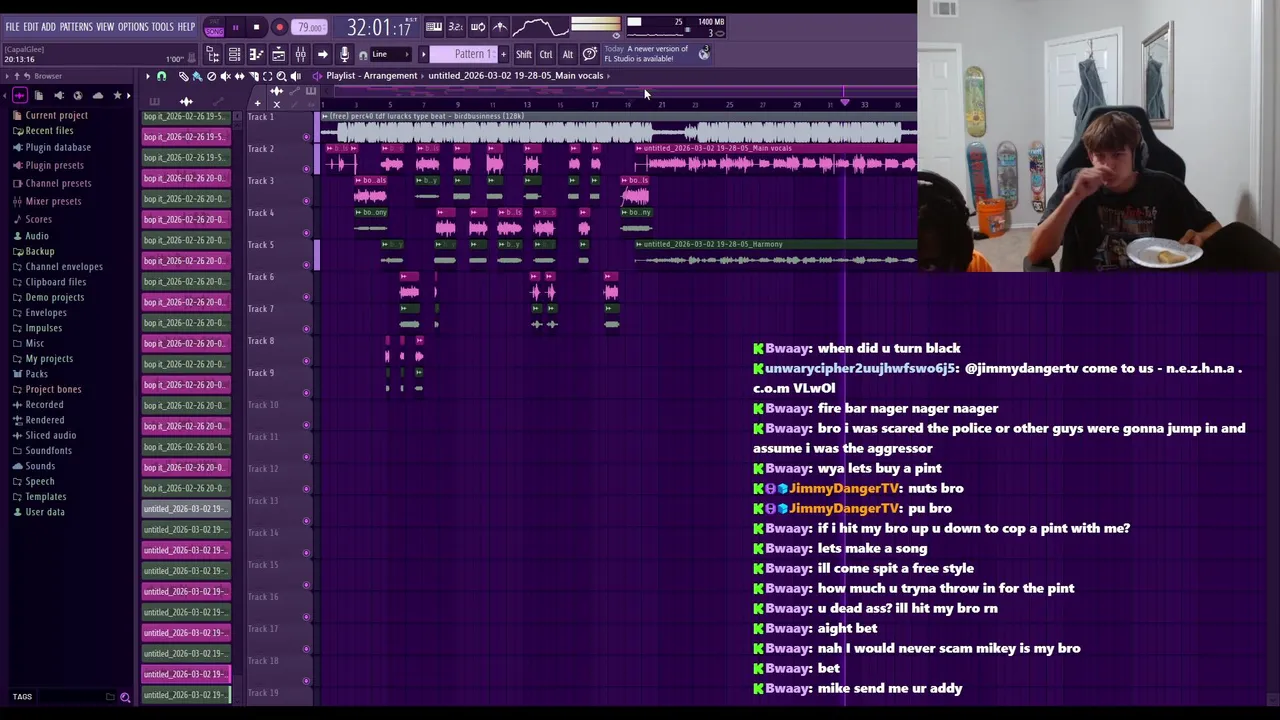Choose the Select tool in playlist

(x=267, y=76)
